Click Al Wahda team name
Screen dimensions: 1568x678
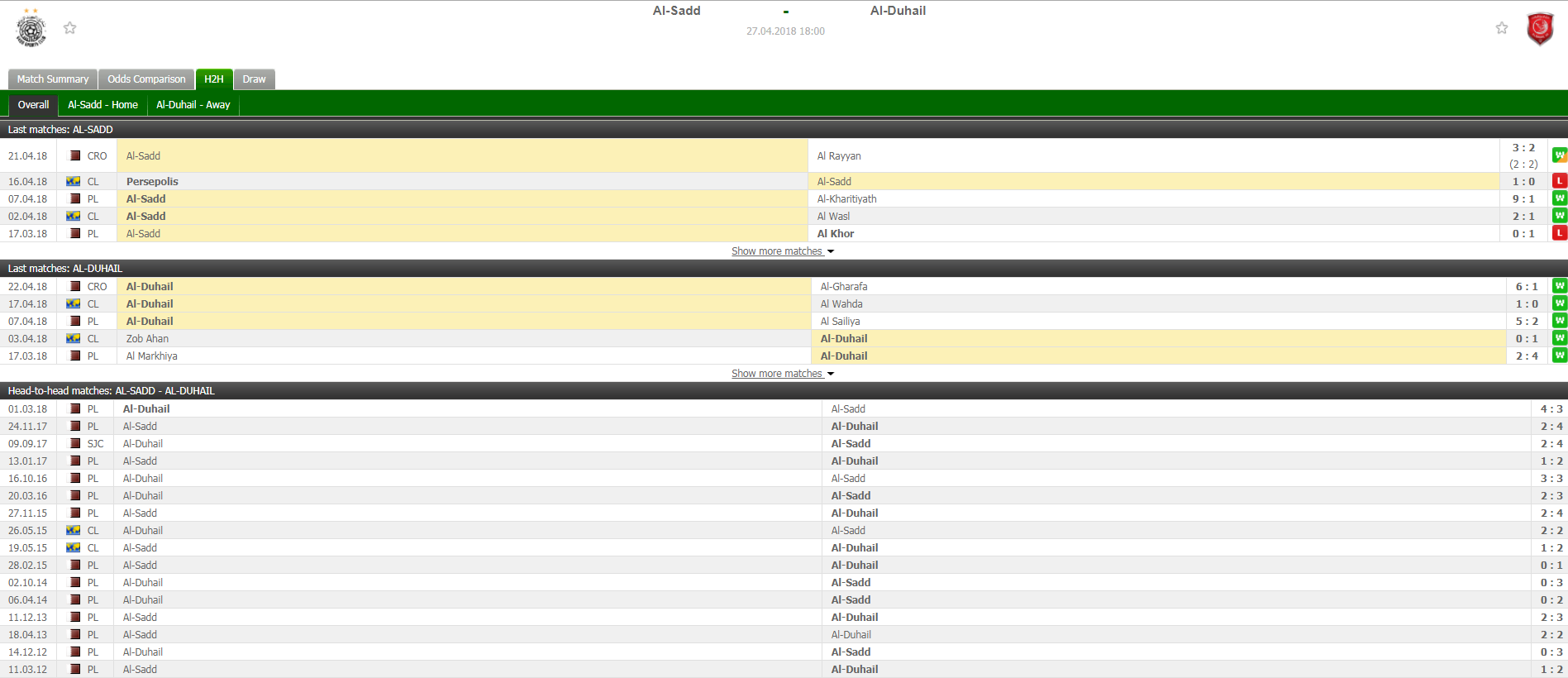841,303
